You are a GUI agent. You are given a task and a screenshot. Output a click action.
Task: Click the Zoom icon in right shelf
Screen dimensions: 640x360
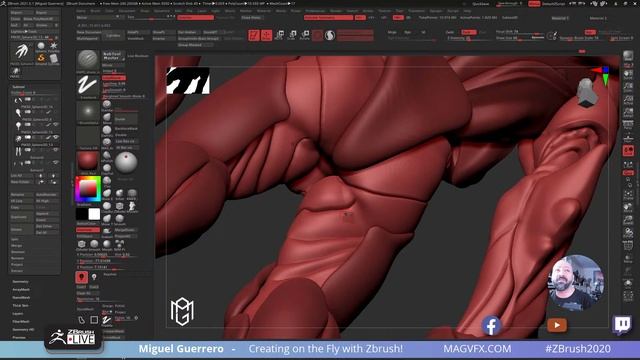click(628, 87)
